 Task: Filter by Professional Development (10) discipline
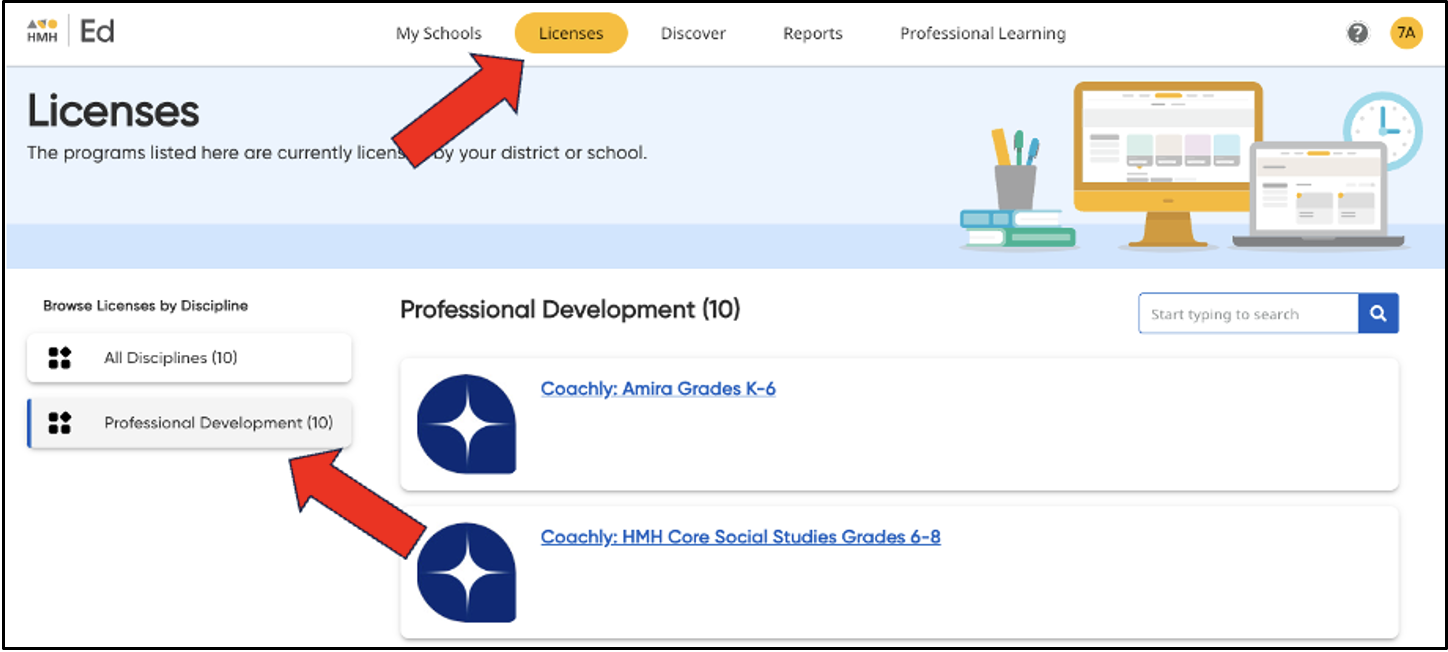[189, 423]
